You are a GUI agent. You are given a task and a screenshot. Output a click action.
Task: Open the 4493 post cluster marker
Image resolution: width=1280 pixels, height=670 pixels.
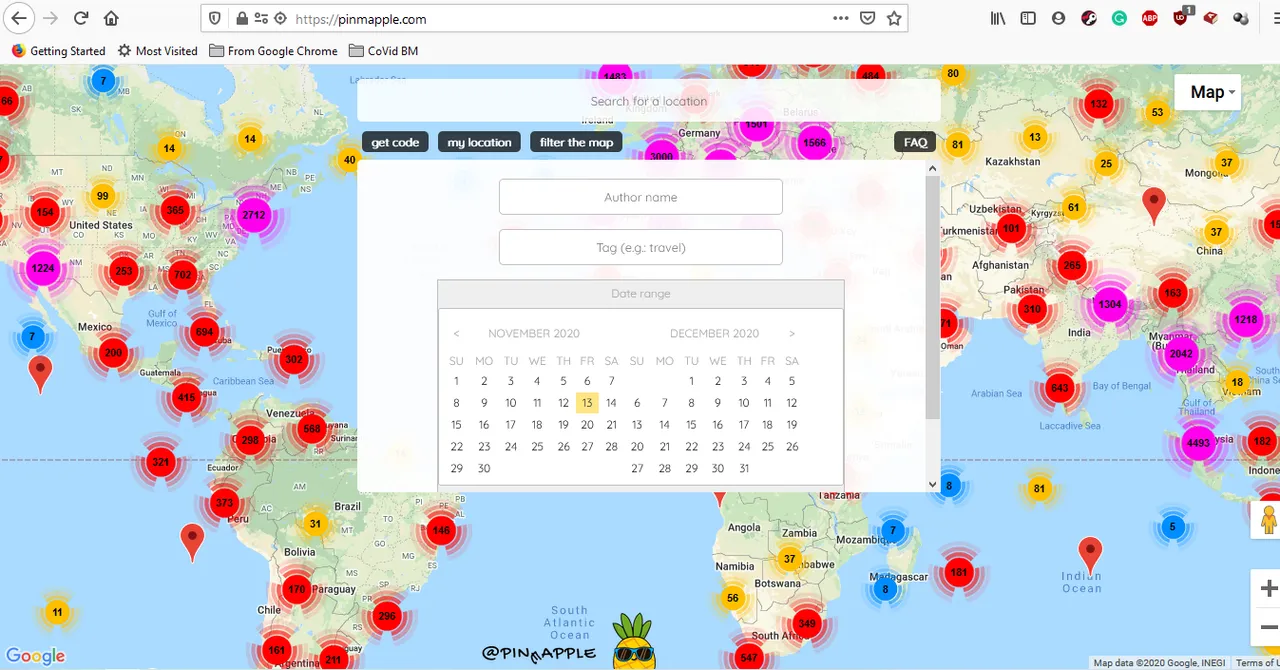(x=1197, y=442)
